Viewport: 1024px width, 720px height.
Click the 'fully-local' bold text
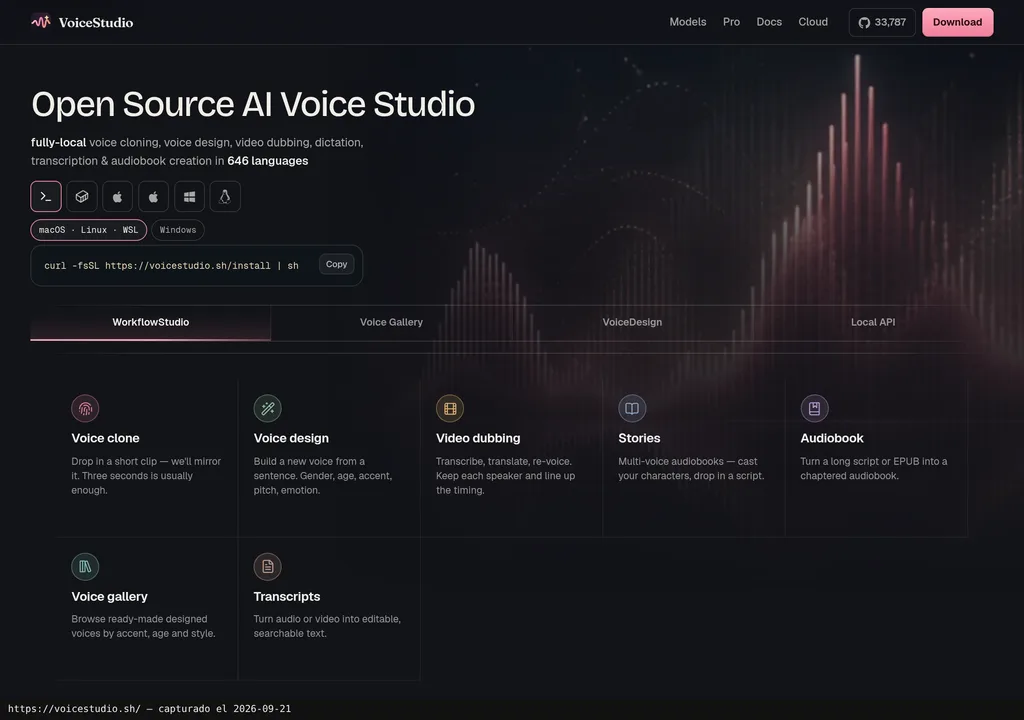[59, 142]
